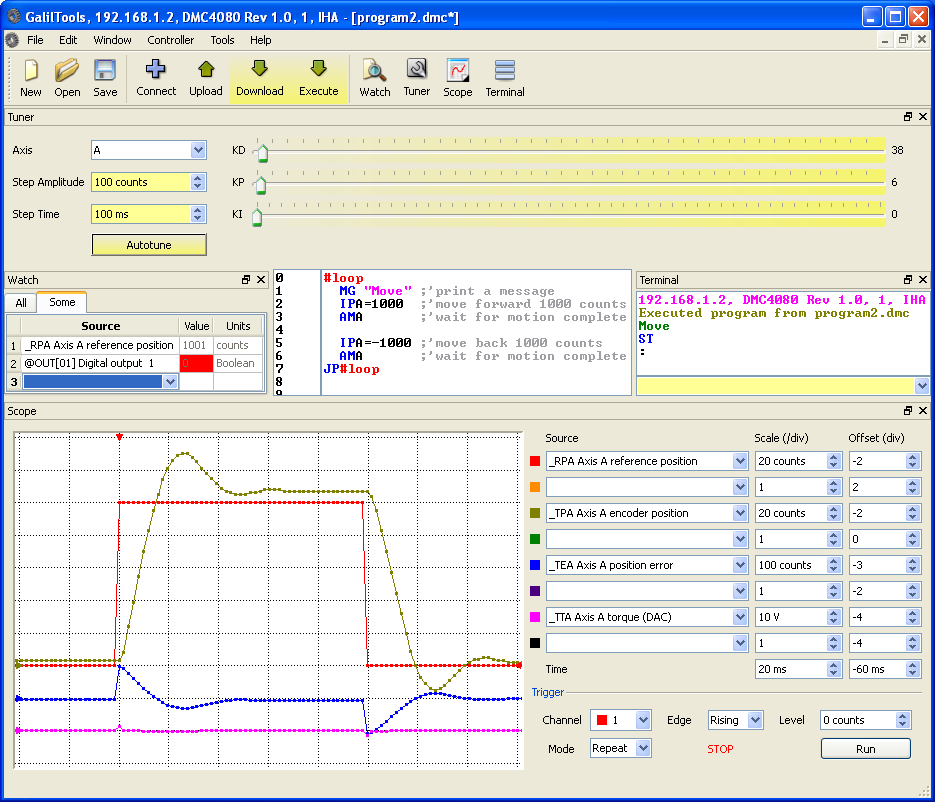Click the Autotune button

point(148,244)
